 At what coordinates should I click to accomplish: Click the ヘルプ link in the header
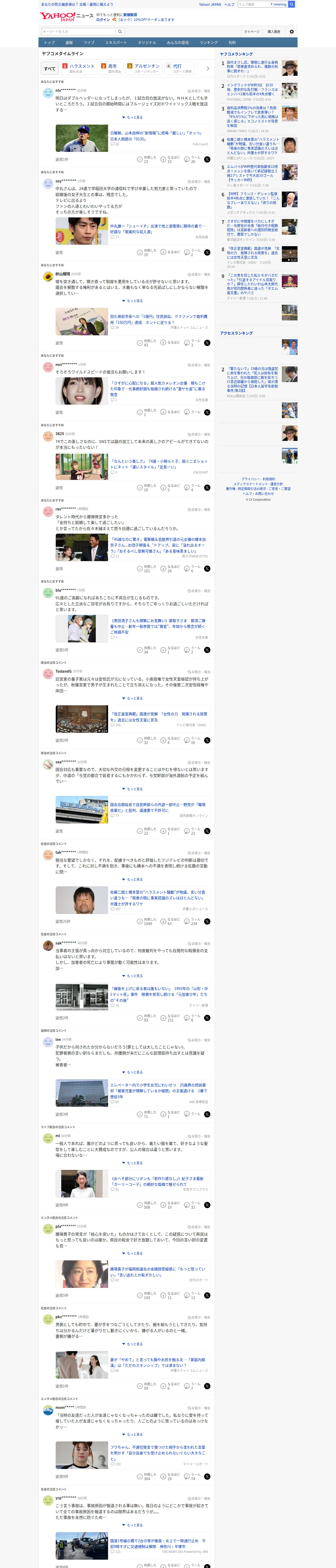pos(229,4)
